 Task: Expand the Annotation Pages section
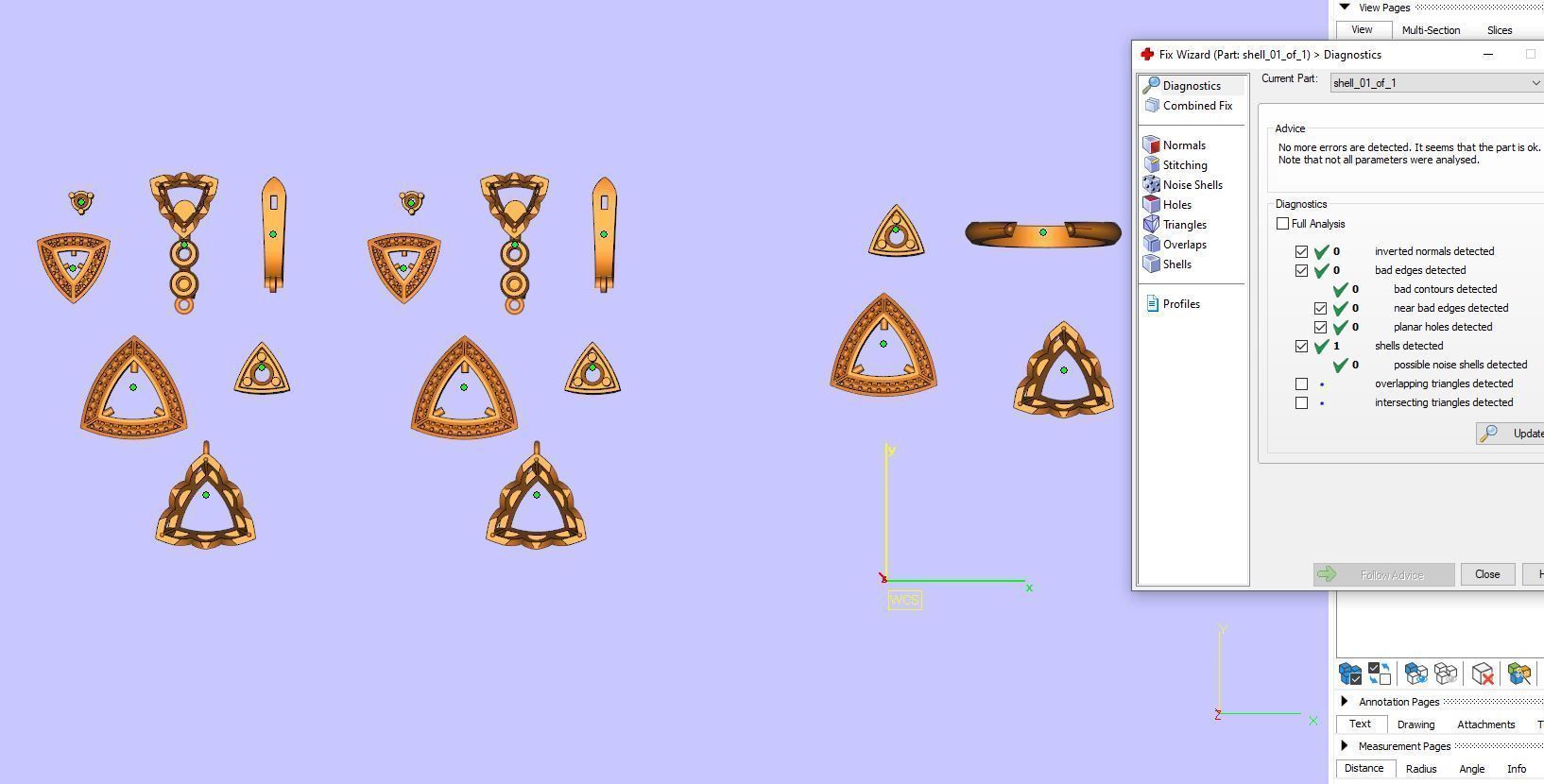click(1345, 702)
